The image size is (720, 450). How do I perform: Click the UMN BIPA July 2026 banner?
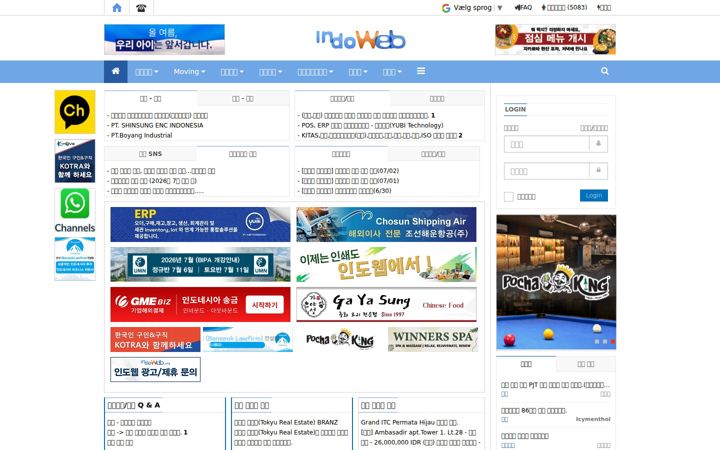[x=200, y=264]
